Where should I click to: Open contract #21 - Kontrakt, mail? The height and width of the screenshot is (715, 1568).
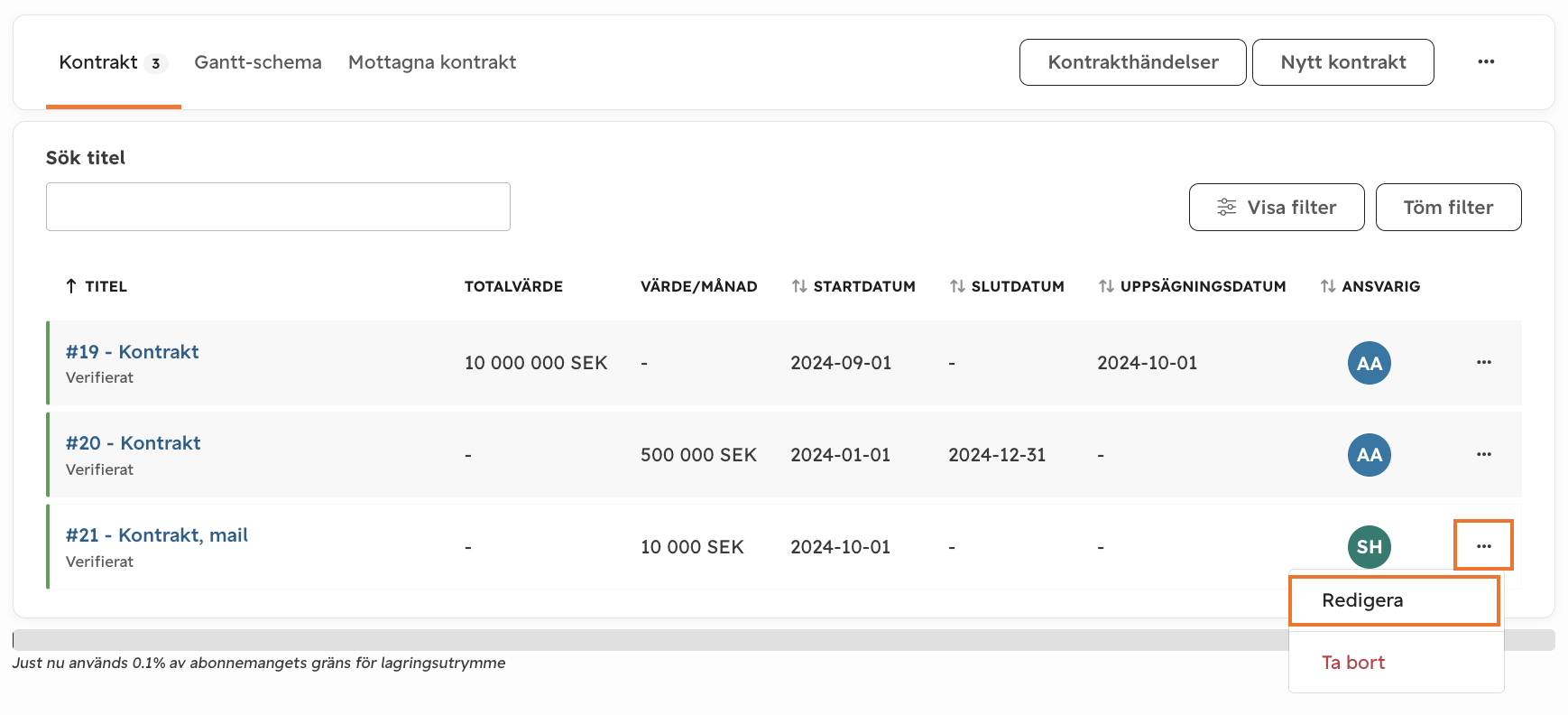point(157,535)
